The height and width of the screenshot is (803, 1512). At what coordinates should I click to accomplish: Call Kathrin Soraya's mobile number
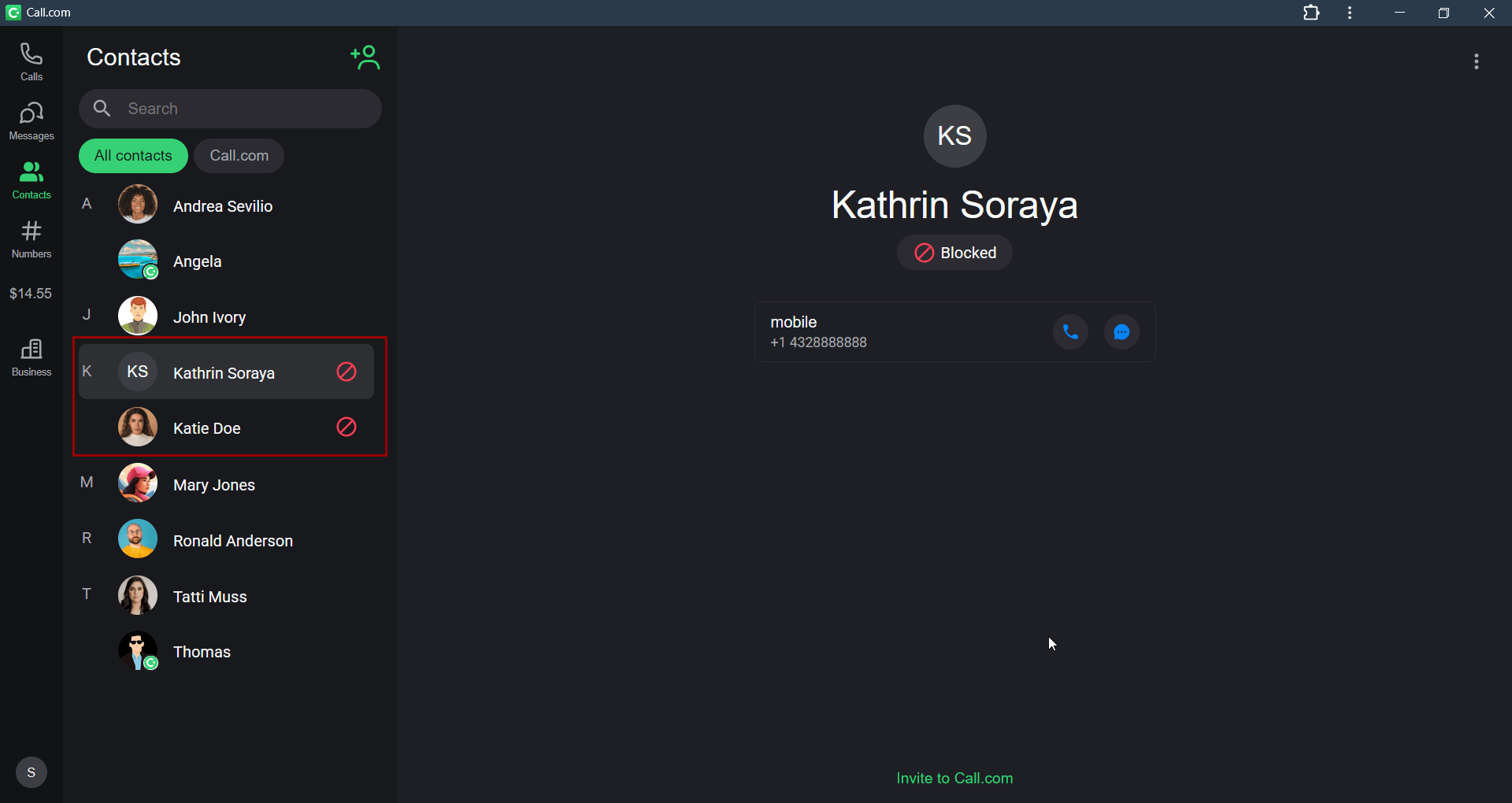click(x=1070, y=332)
